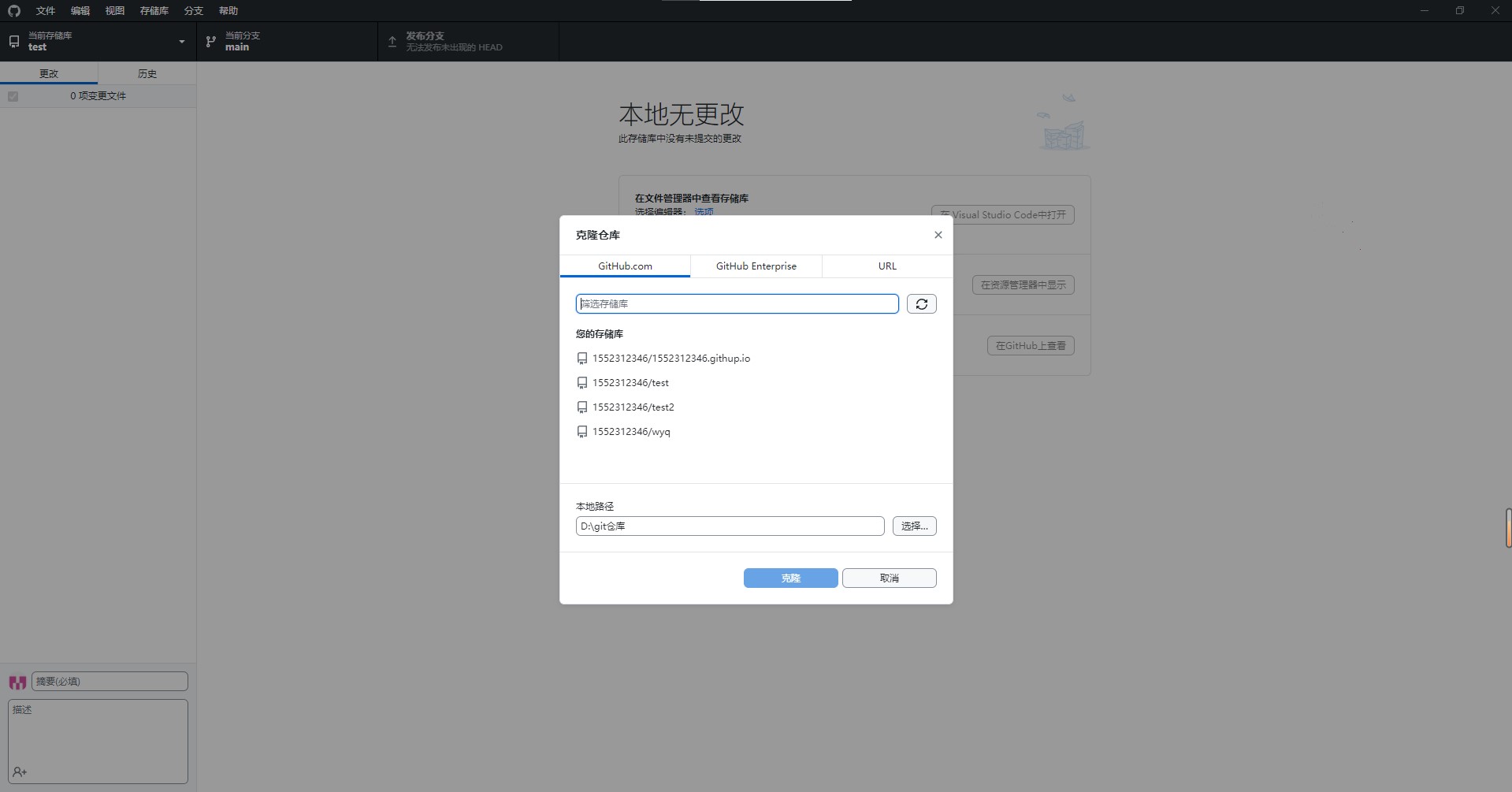Open the current branch main dropdown
The height and width of the screenshot is (792, 1512).
point(288,42)
